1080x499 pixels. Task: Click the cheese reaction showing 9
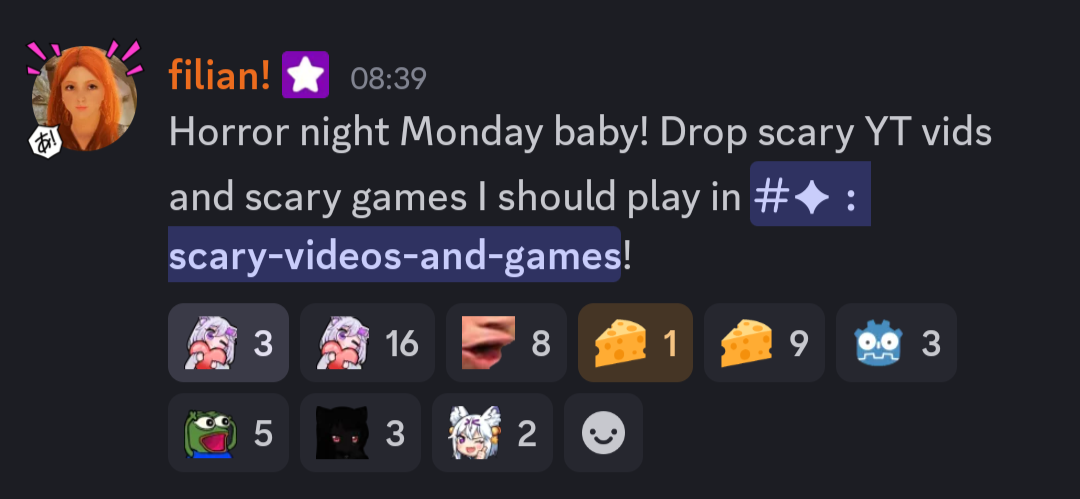point(764,343)
